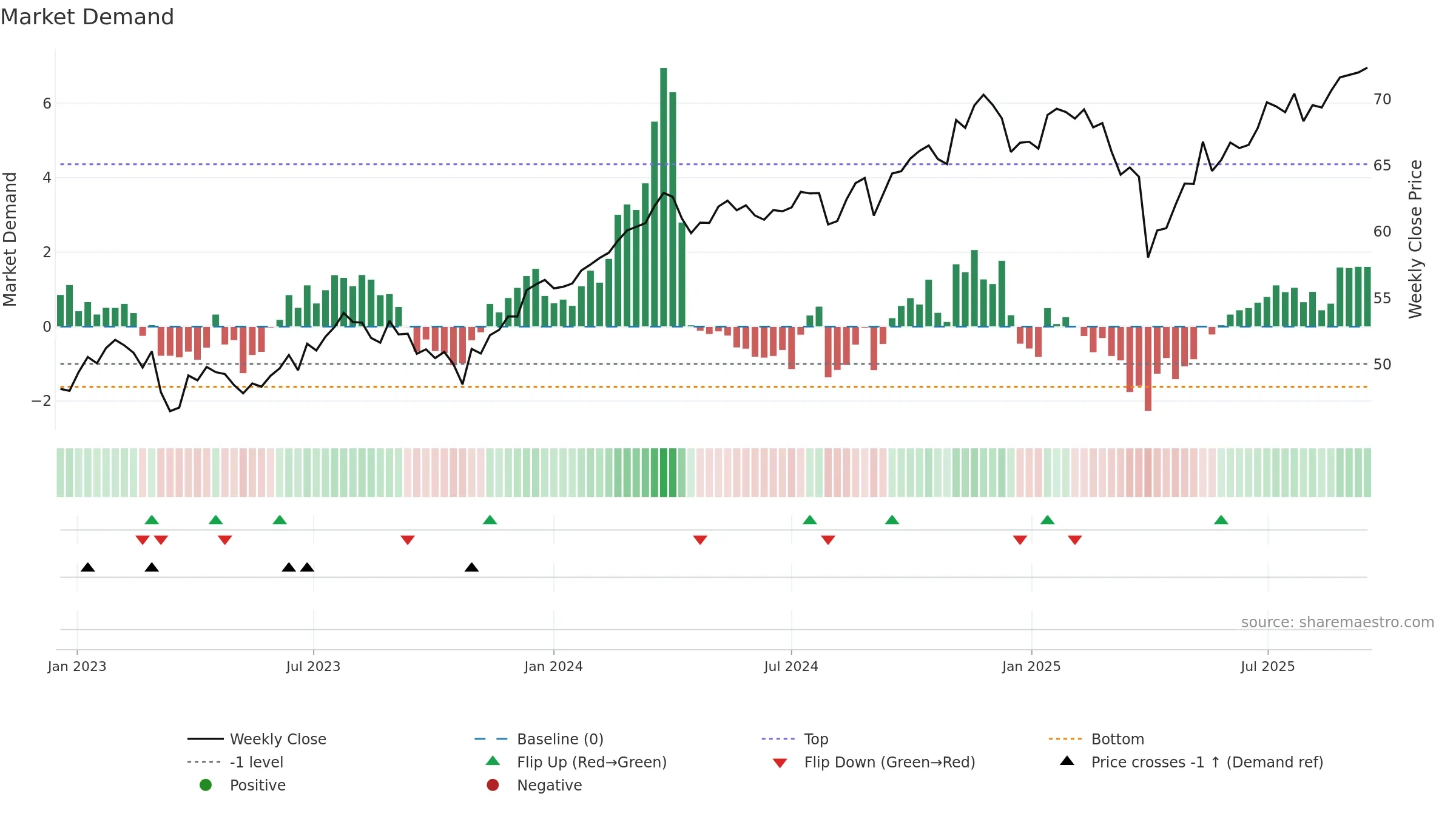Click the 70 price tick label

coord(1383,99)
